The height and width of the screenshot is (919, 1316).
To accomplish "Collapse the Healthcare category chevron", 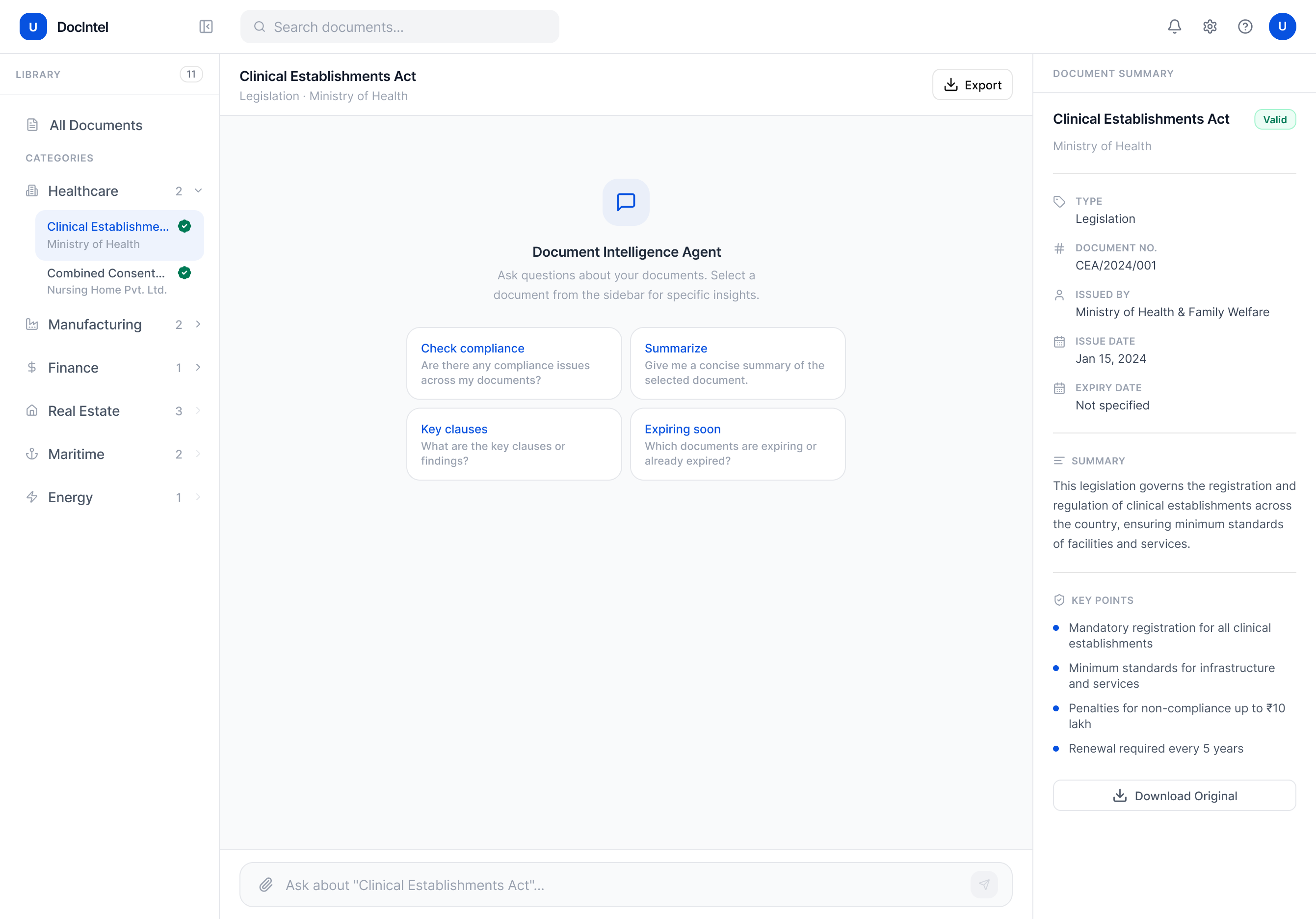I will [x=198, y=190].
